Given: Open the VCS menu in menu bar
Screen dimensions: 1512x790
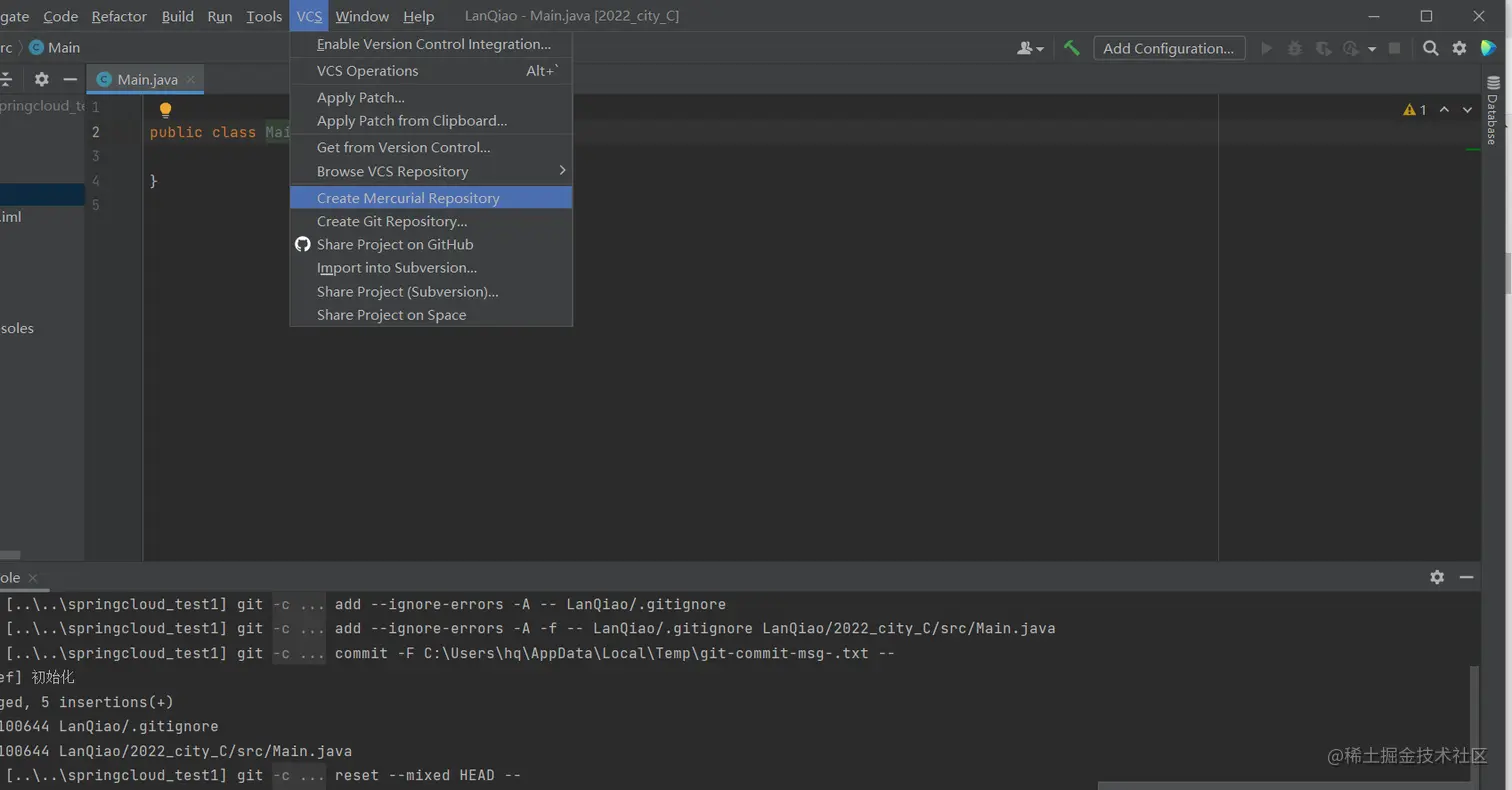Looking at the screenshot, I should pos(309,16).
